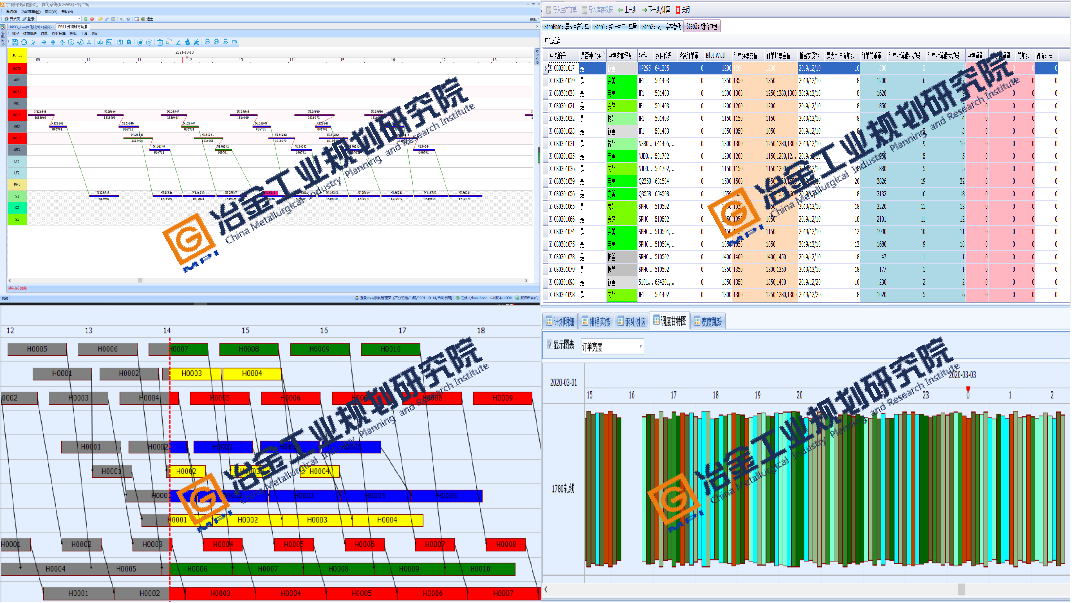Switch to the first tab in chart panel

[x=561, y=321]
